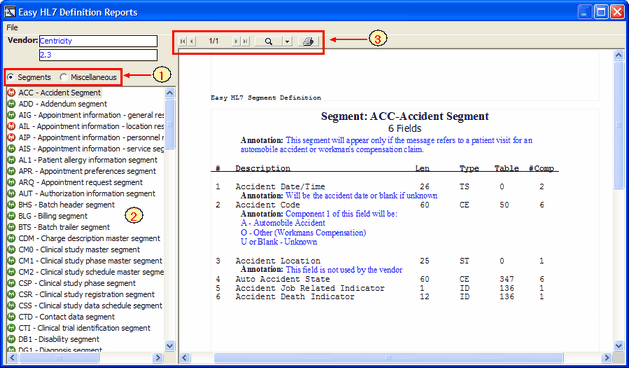Click segment list scroll down arrow
This screenshot has height=368, width=629.
170,346
